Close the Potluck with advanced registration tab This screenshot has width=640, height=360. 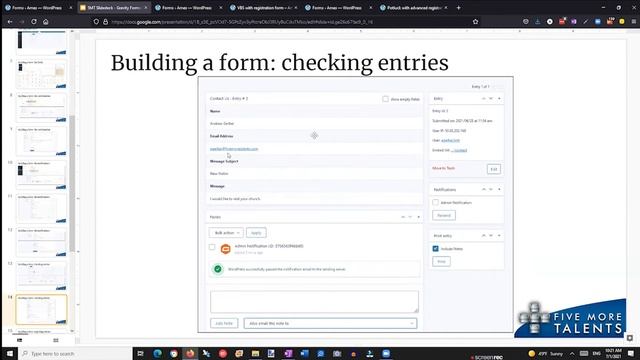pyautogui.click(x=446, y=7)
